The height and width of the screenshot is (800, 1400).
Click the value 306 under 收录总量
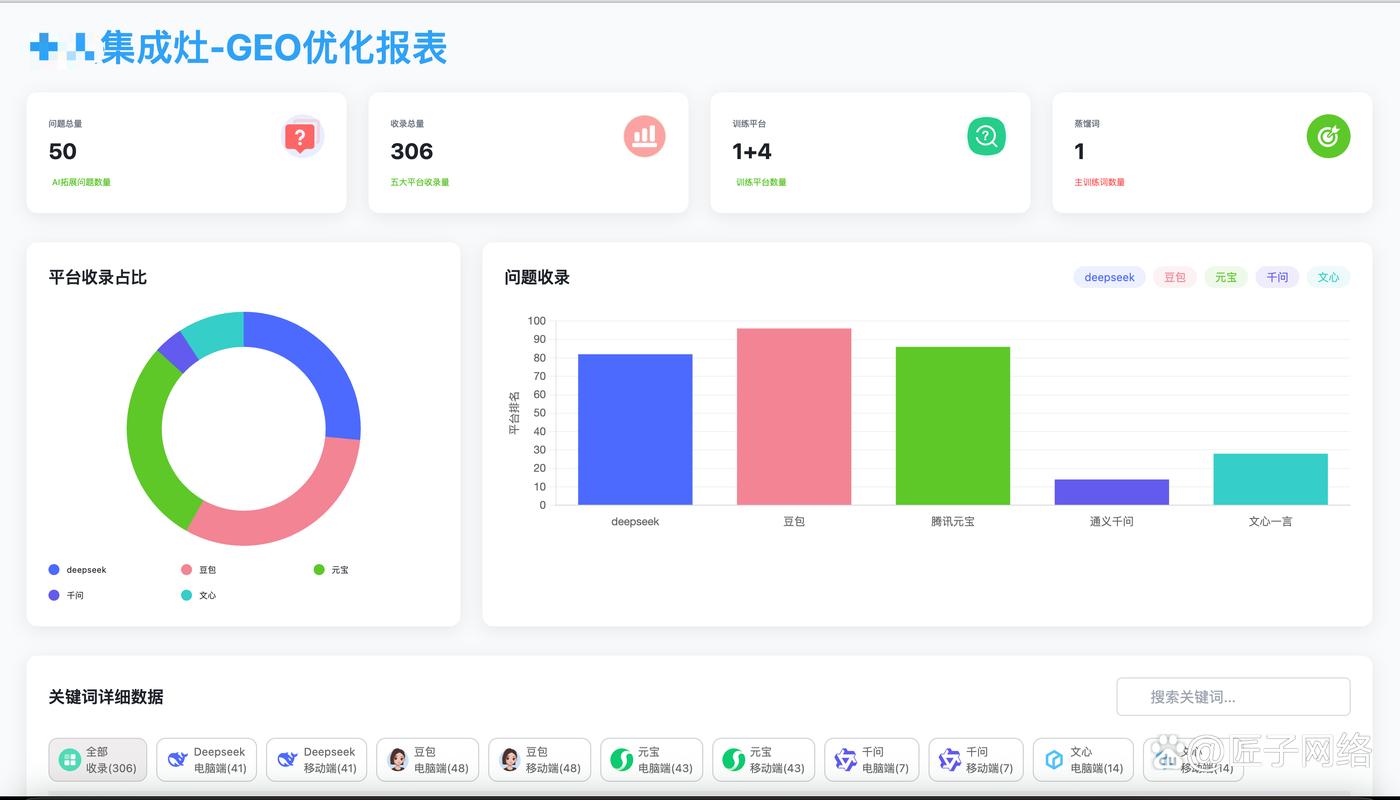(411, 151)
